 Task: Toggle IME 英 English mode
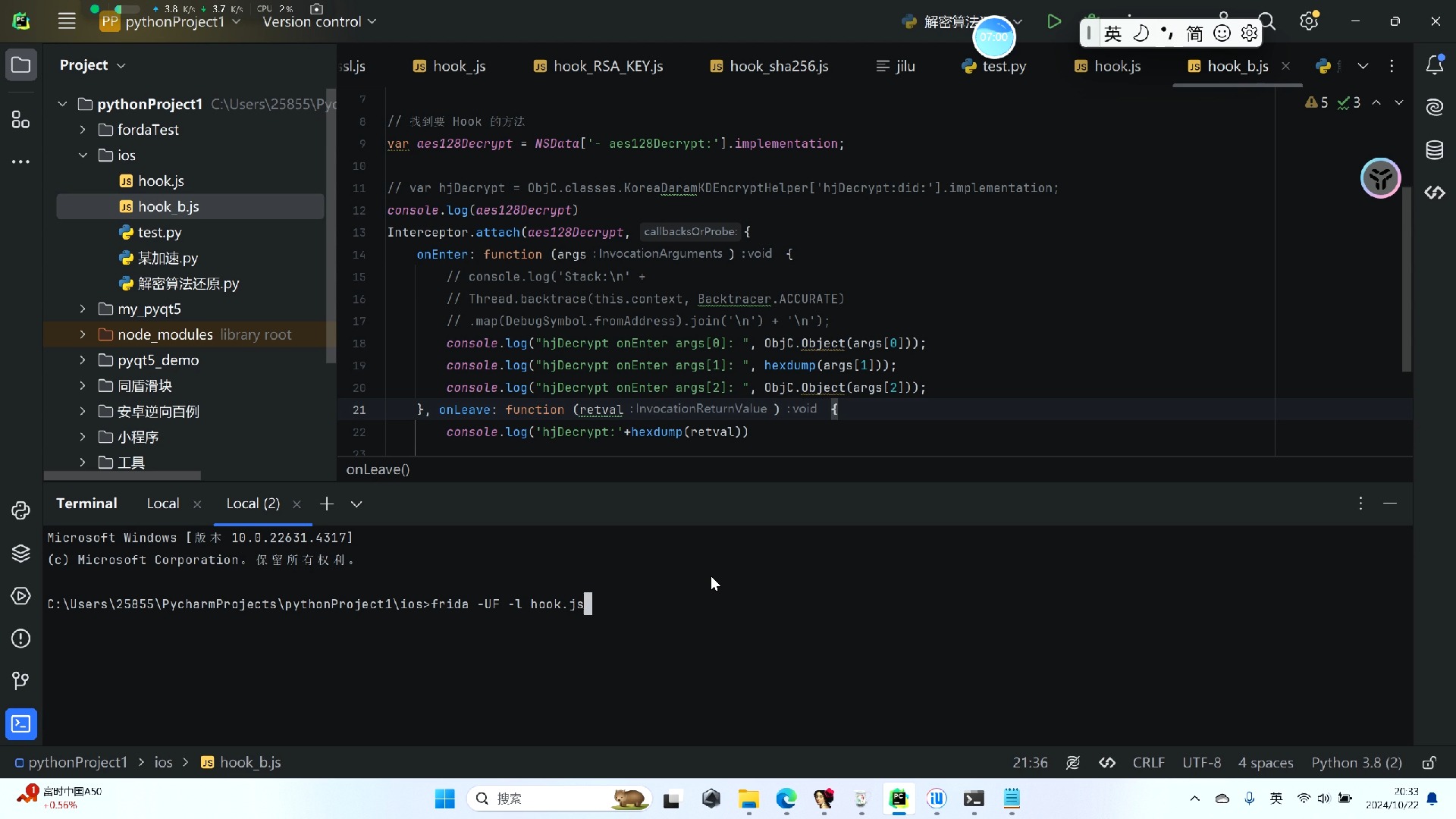1112,33
